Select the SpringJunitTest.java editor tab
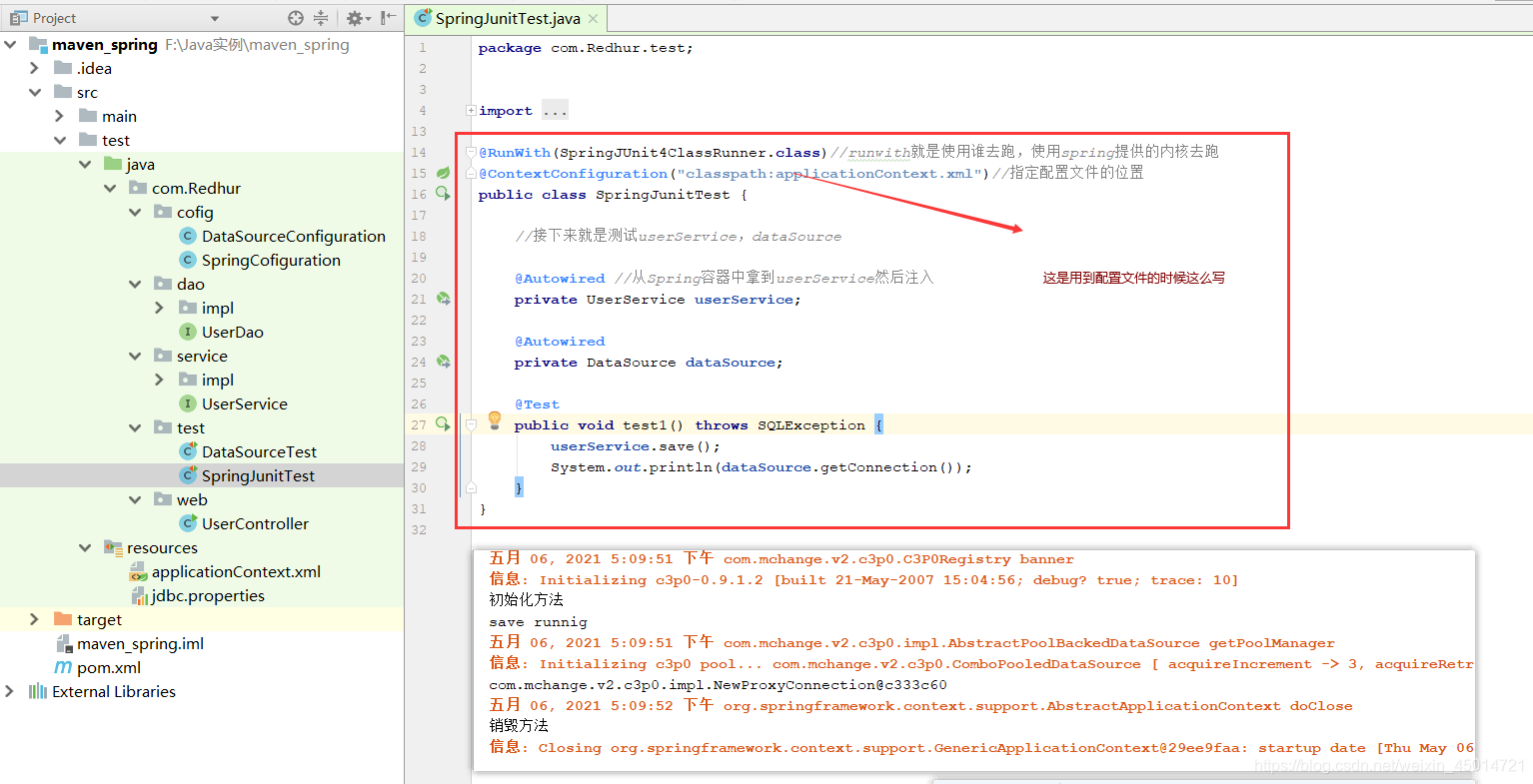The width and height of the screenshot is (1533, 784). tap(508, 19)
